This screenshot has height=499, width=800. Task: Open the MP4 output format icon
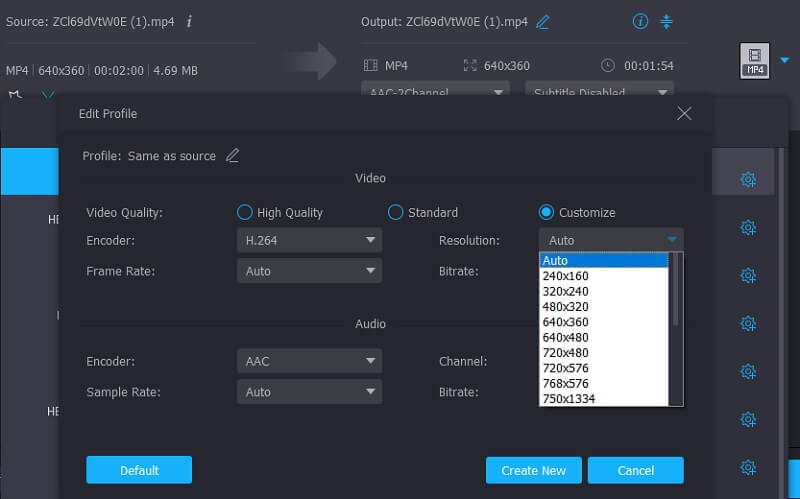pyautogui.click(x=754, y=61)
